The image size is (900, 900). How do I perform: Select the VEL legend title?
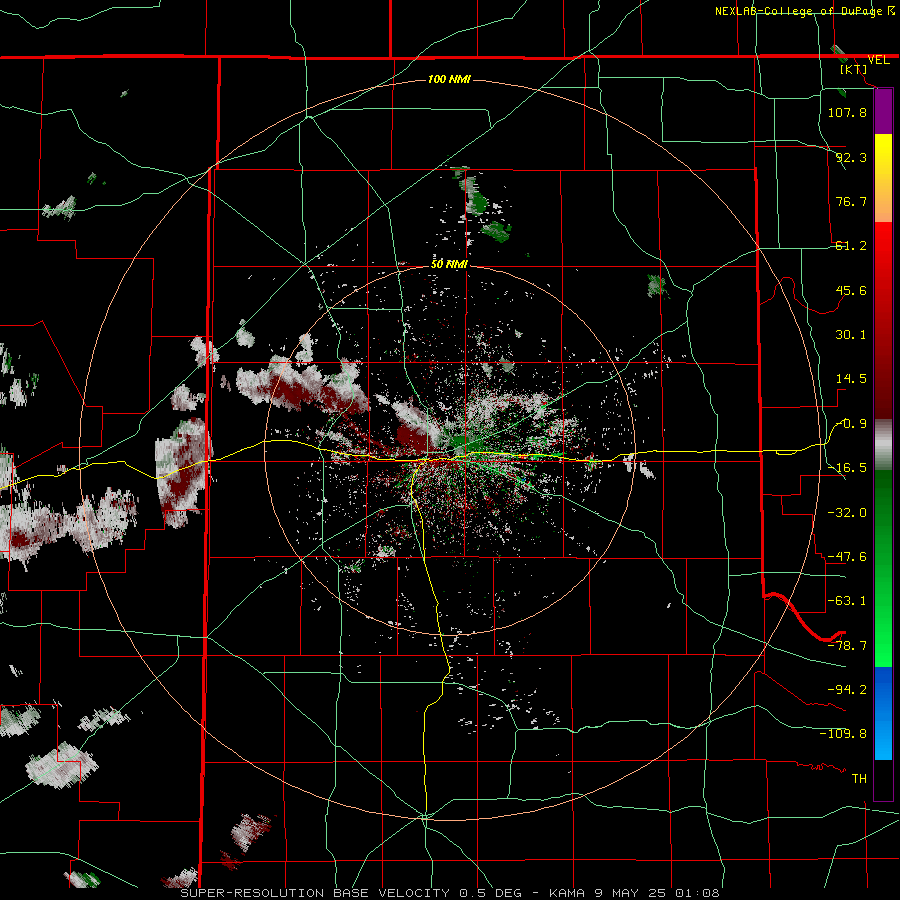click(x=878, y=60)
